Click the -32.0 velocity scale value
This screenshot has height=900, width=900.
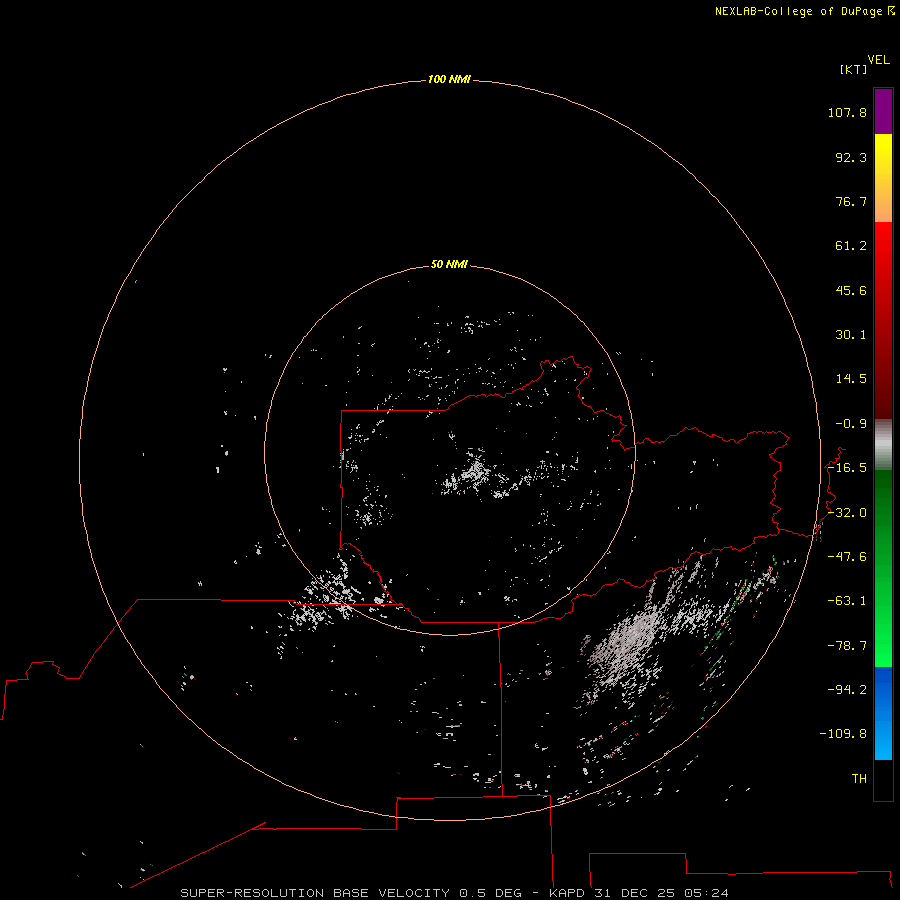pyautogui.click(x=847, y=513)
